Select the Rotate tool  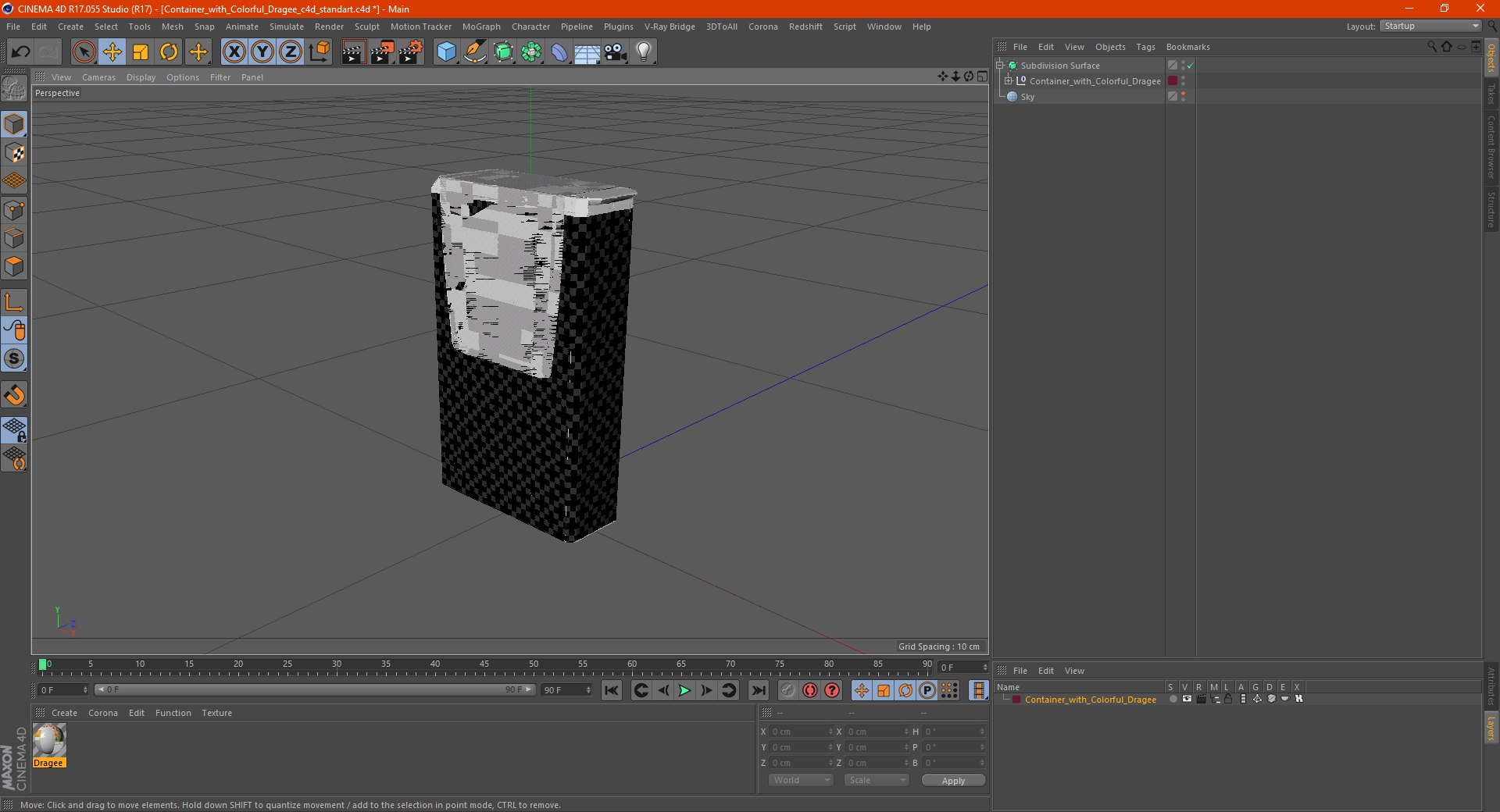(169, 52)
